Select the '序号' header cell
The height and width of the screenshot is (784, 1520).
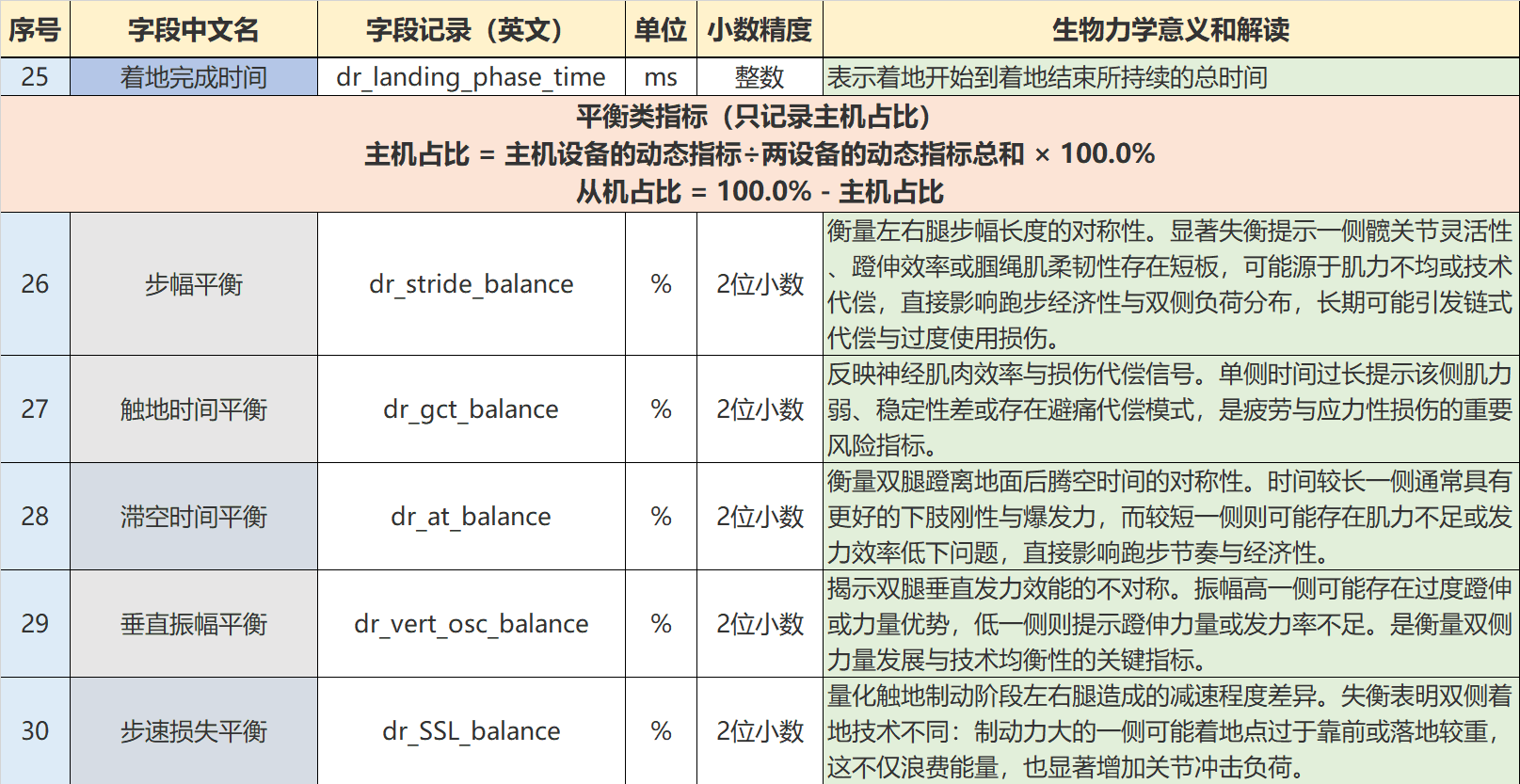(35, 29)
